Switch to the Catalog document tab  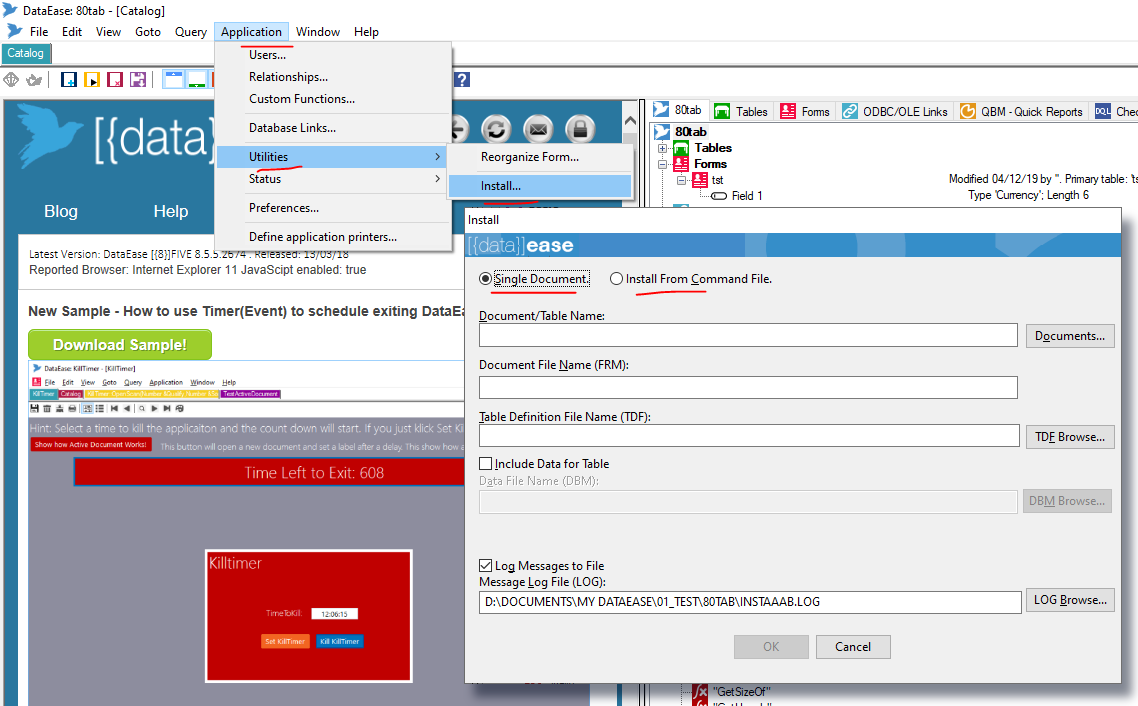[25, 53]
